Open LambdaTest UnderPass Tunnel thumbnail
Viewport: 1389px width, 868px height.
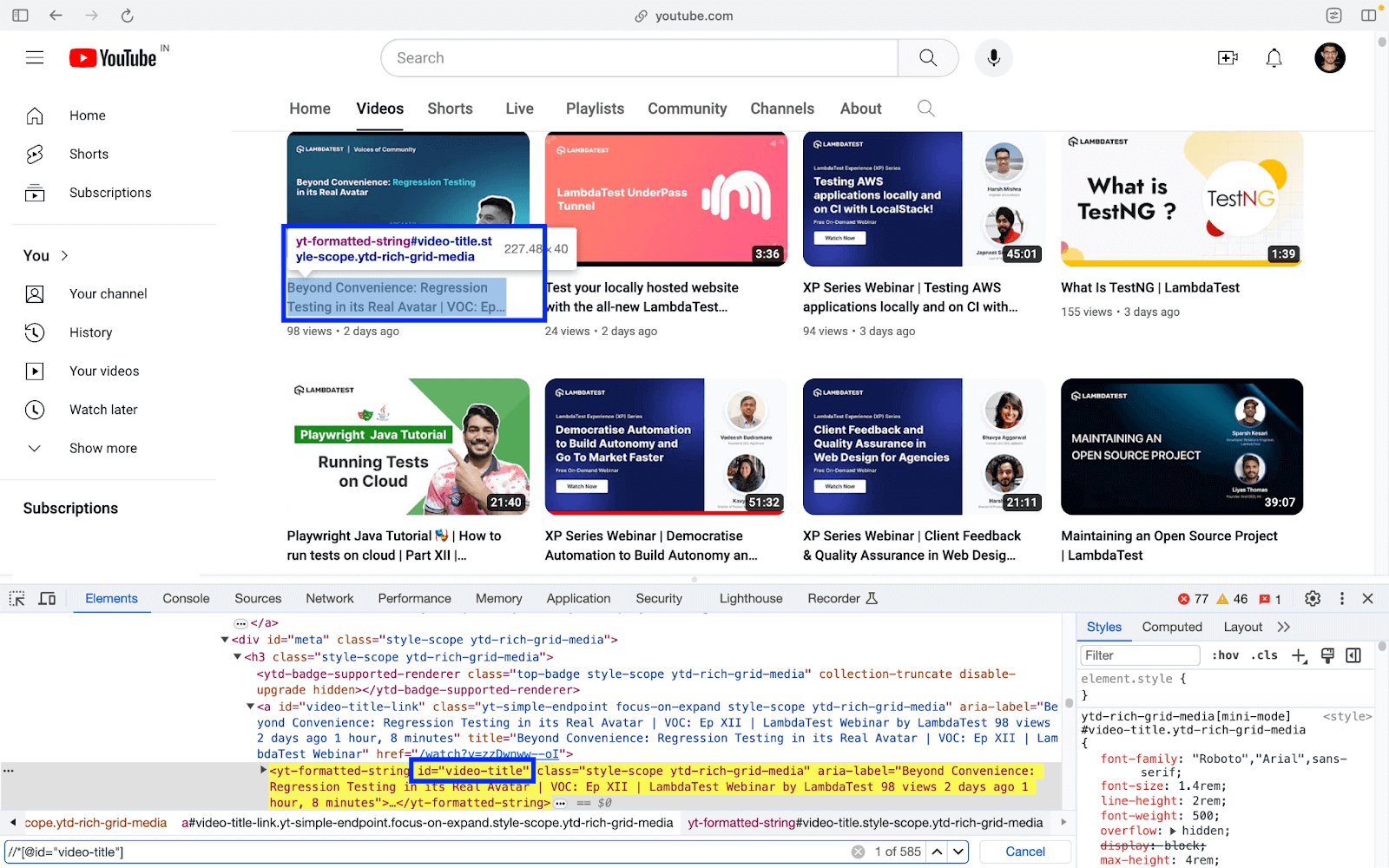tap(666, 200)
